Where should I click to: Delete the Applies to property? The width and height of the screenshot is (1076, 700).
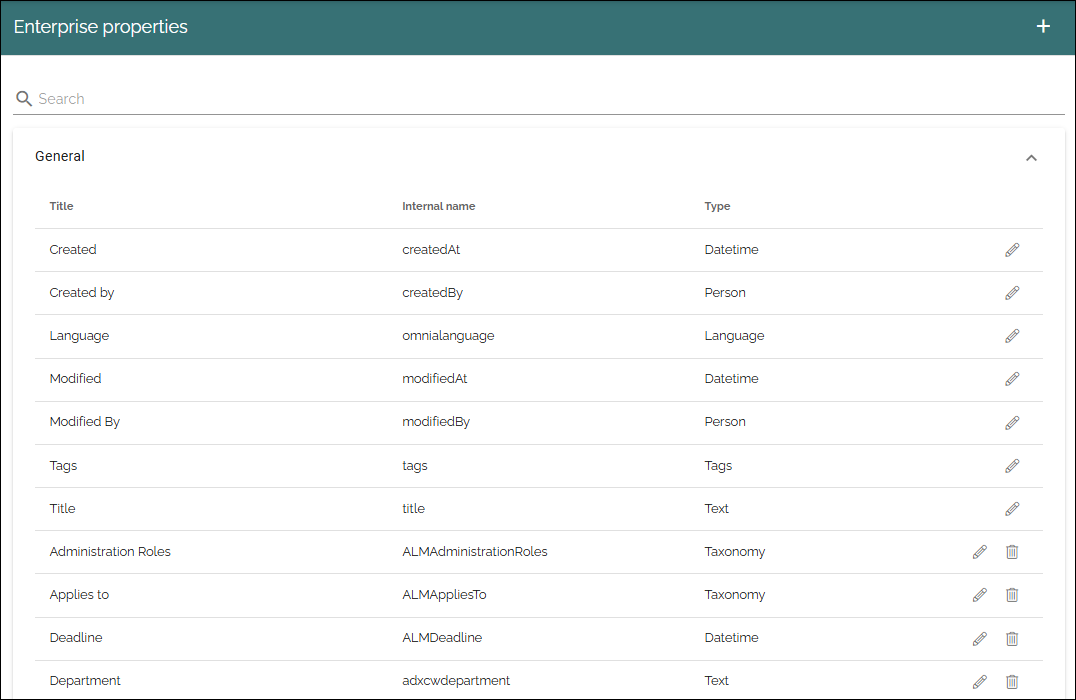click(x=1012, y=595)
